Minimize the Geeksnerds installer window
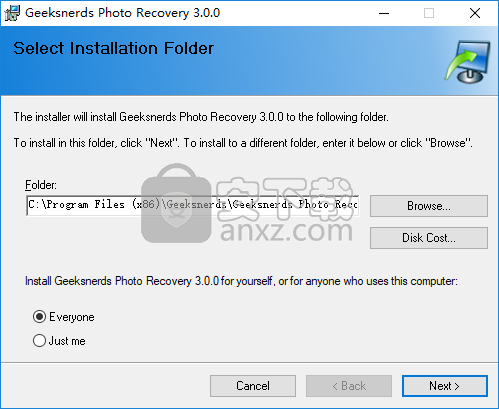 384,13
